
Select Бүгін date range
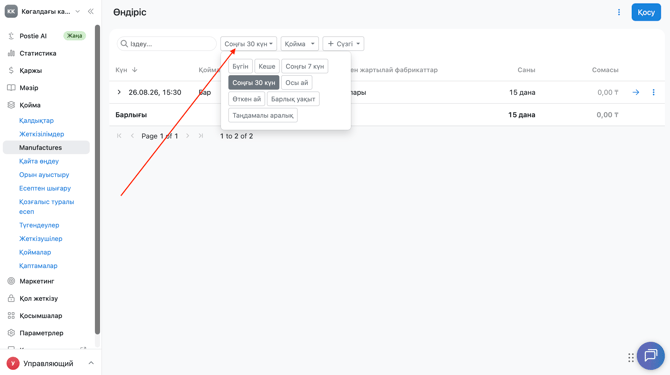coord(240,66)
